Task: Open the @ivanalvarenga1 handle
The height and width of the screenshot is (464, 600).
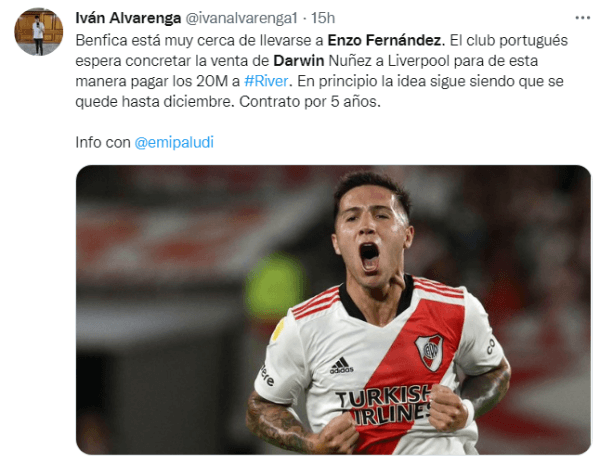Action: pyautogui.click(x=241, y=18)
